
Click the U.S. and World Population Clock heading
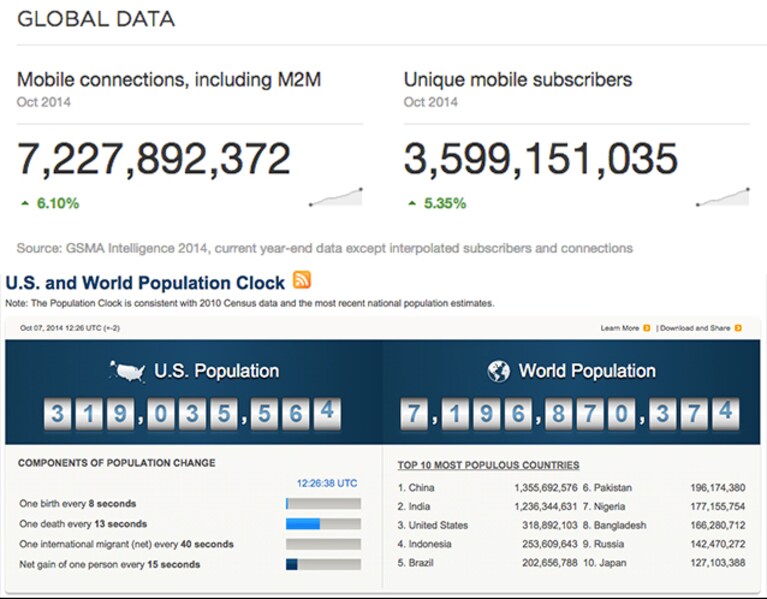(x=145, y=283)
